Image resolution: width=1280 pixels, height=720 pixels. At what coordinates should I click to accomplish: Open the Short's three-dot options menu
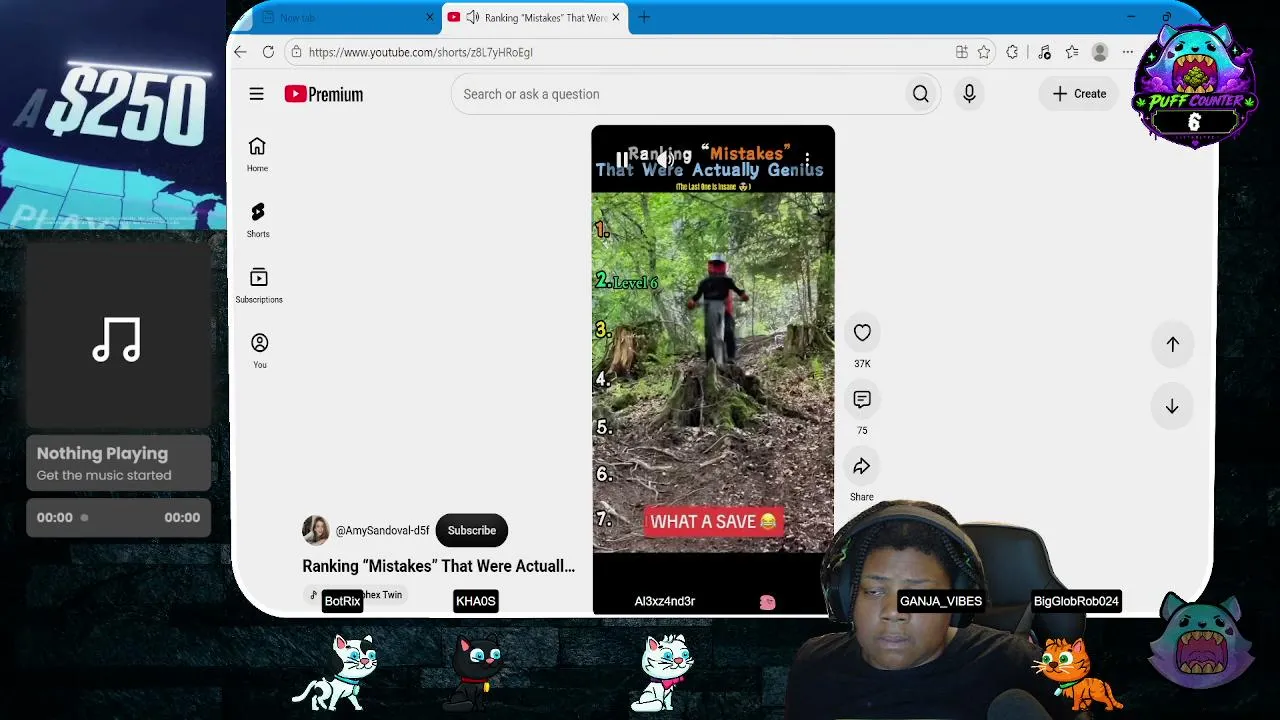(807, 158)
